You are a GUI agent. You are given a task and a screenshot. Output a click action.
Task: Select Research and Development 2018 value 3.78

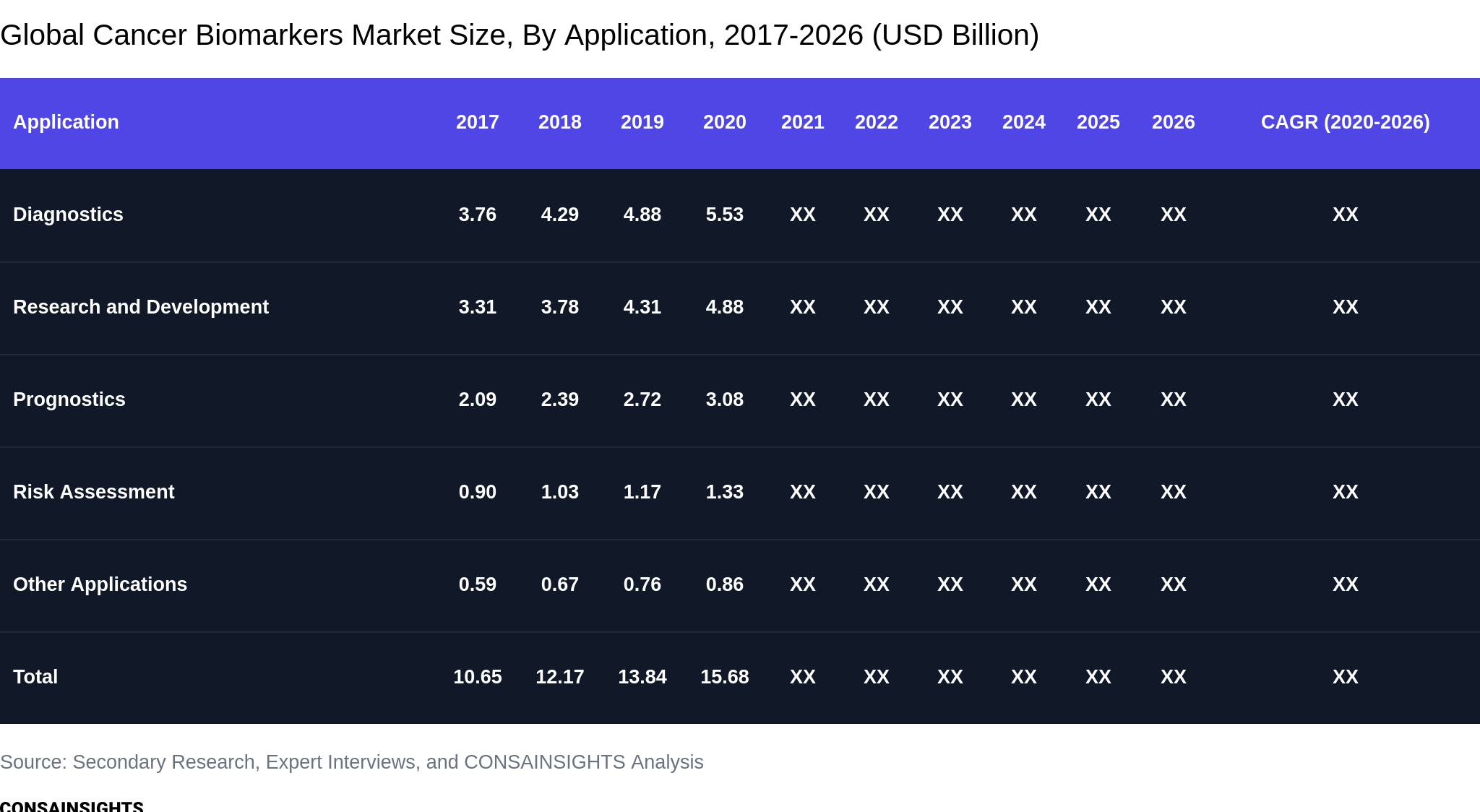(560, 307)
